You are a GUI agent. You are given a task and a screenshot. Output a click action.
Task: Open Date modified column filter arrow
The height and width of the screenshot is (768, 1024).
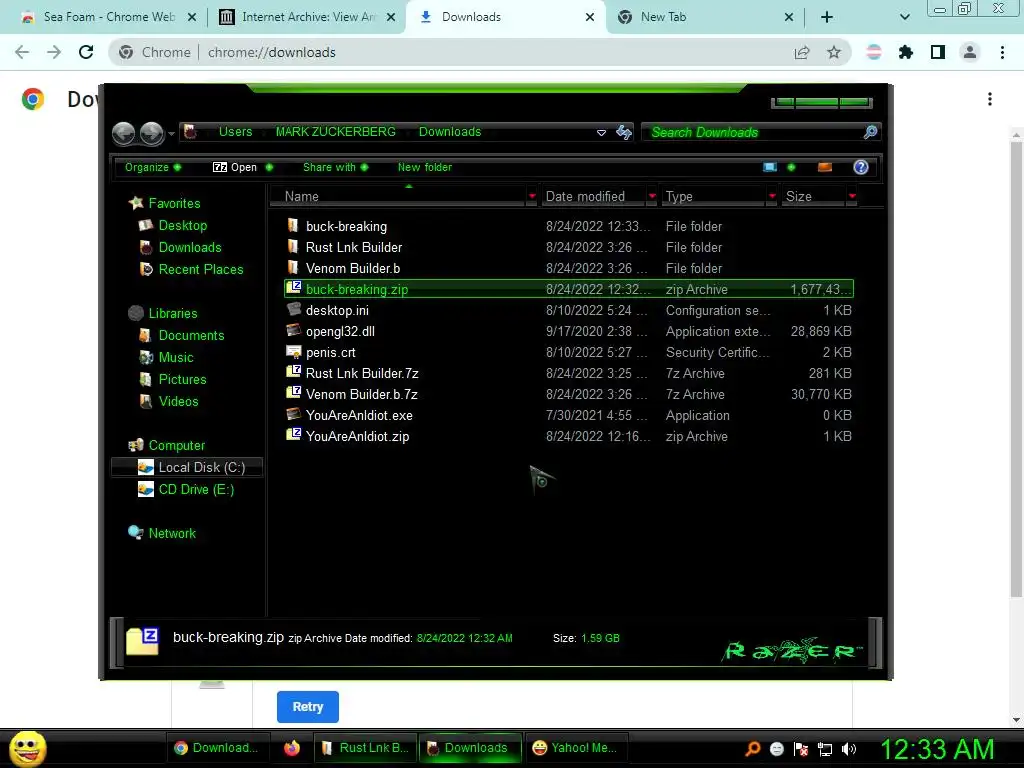(x=652, y=197)
